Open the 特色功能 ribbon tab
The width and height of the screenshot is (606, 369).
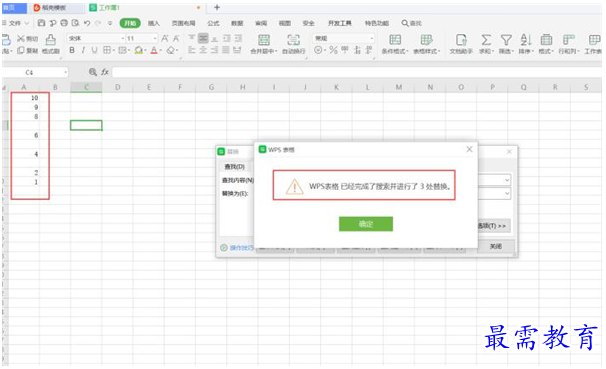click(377, 23)
